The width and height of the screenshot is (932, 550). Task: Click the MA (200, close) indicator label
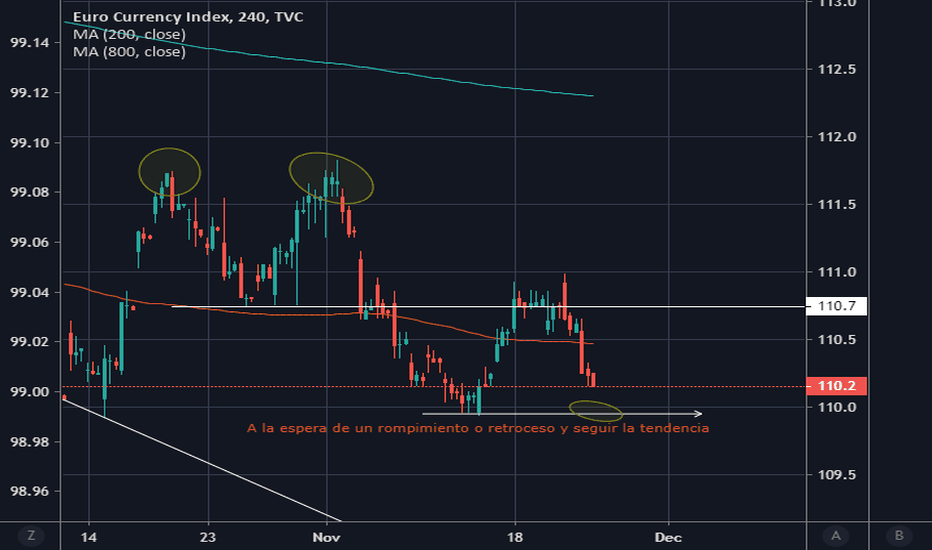pos(129,34)
